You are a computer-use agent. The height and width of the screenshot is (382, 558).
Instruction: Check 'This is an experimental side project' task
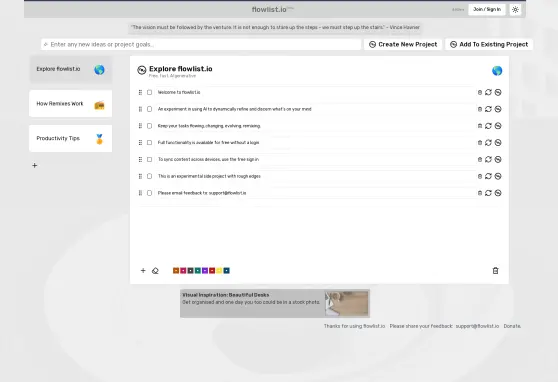click(149, 176)
